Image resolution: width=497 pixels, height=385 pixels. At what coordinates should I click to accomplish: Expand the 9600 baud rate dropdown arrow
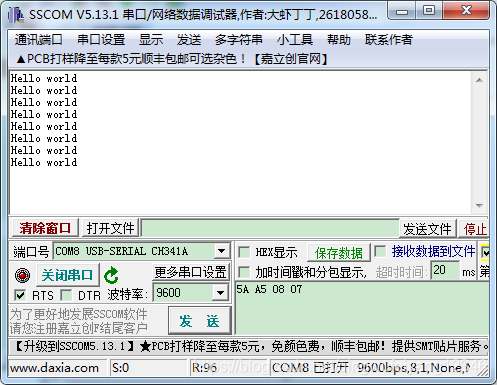pyautogui.click(x=220, y=293)
